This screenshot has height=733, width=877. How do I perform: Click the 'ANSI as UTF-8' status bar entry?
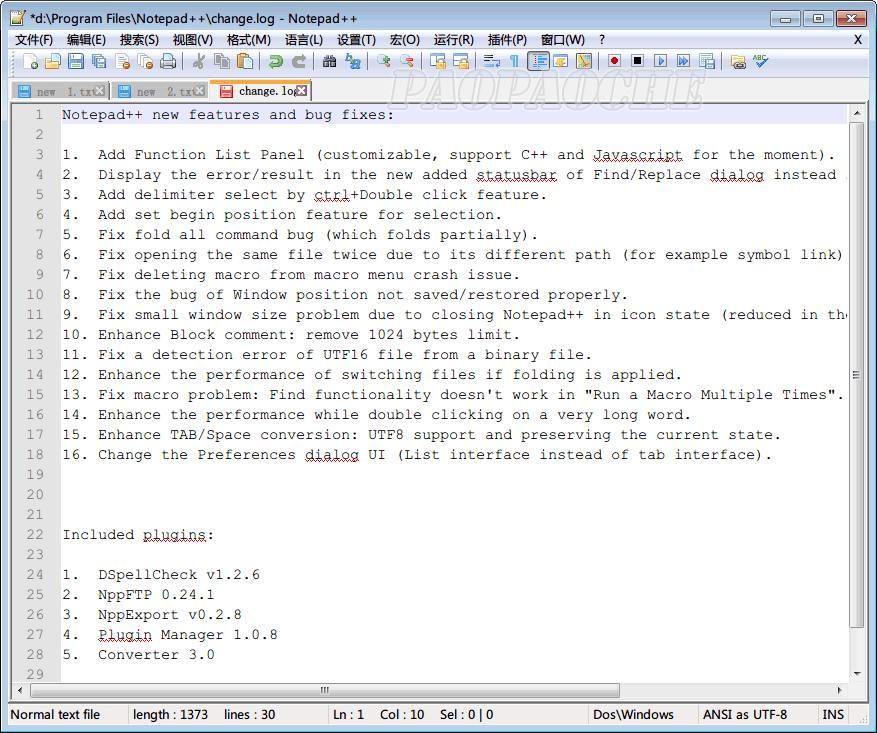tap(744, 715)
